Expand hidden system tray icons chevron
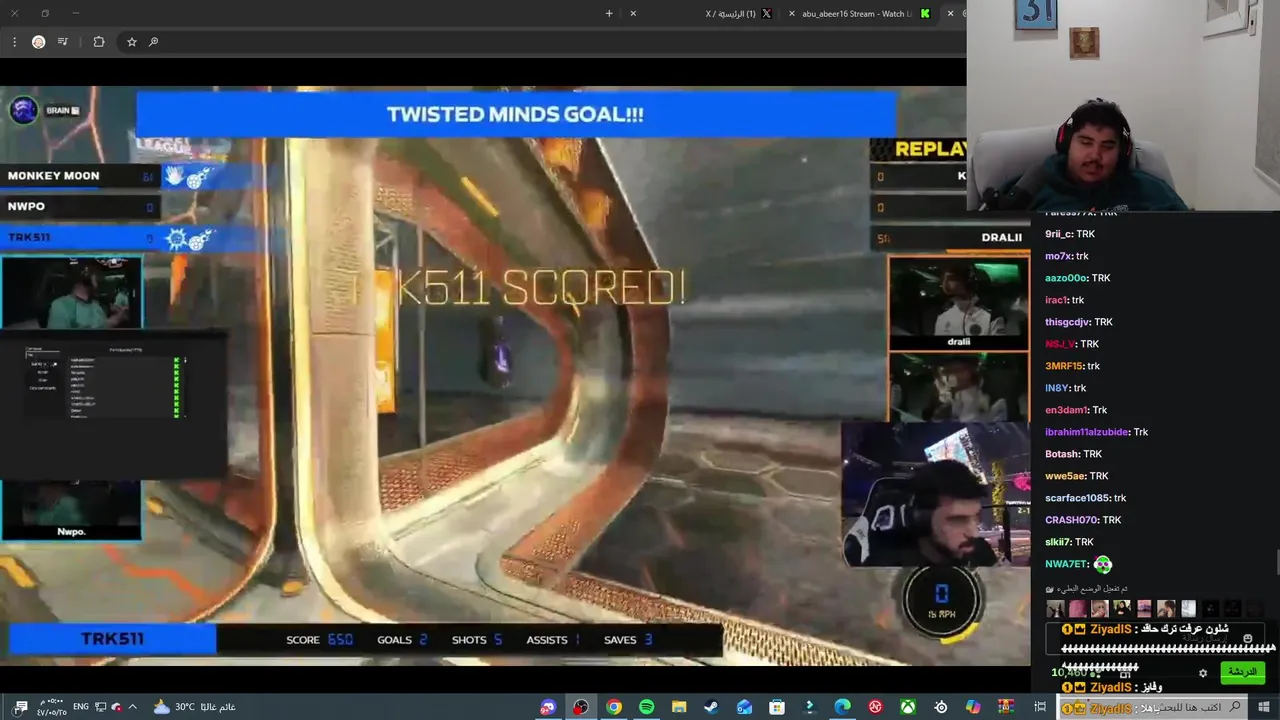The width and height of the screenshot is (1280, 720). click(x=132, y=707)
